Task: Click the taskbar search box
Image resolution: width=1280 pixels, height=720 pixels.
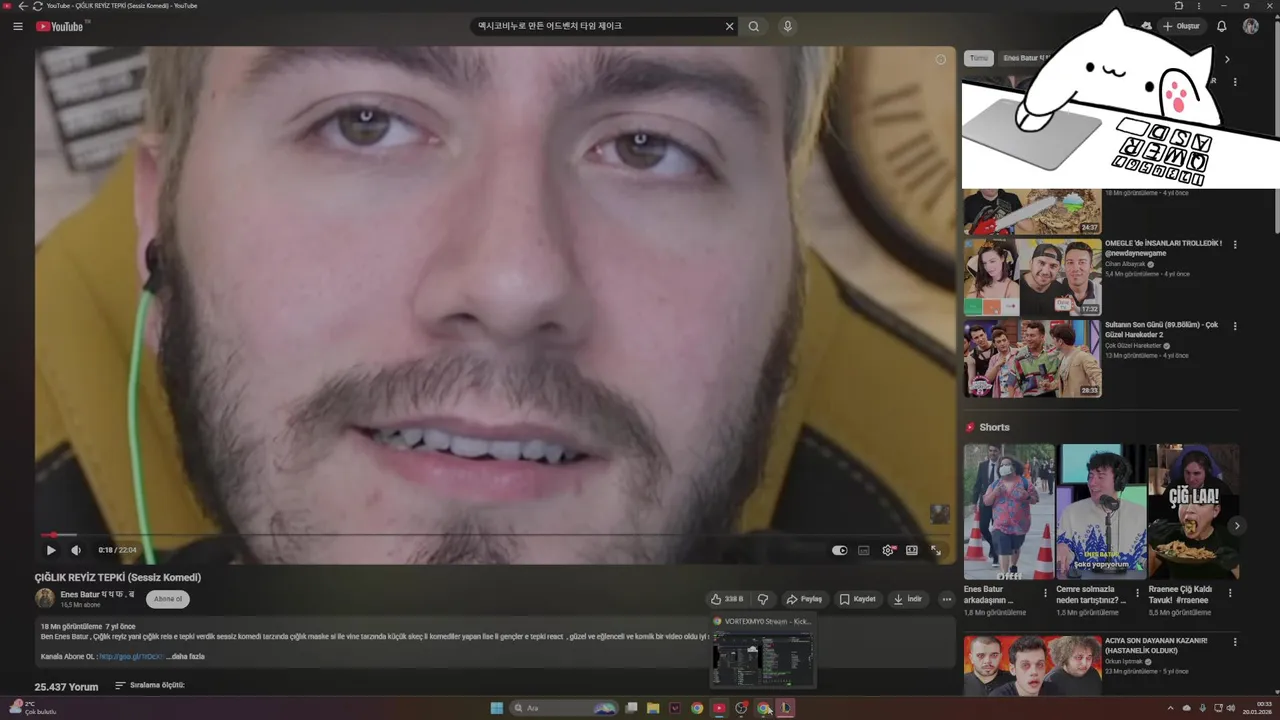Action: (x=565, y=708)
